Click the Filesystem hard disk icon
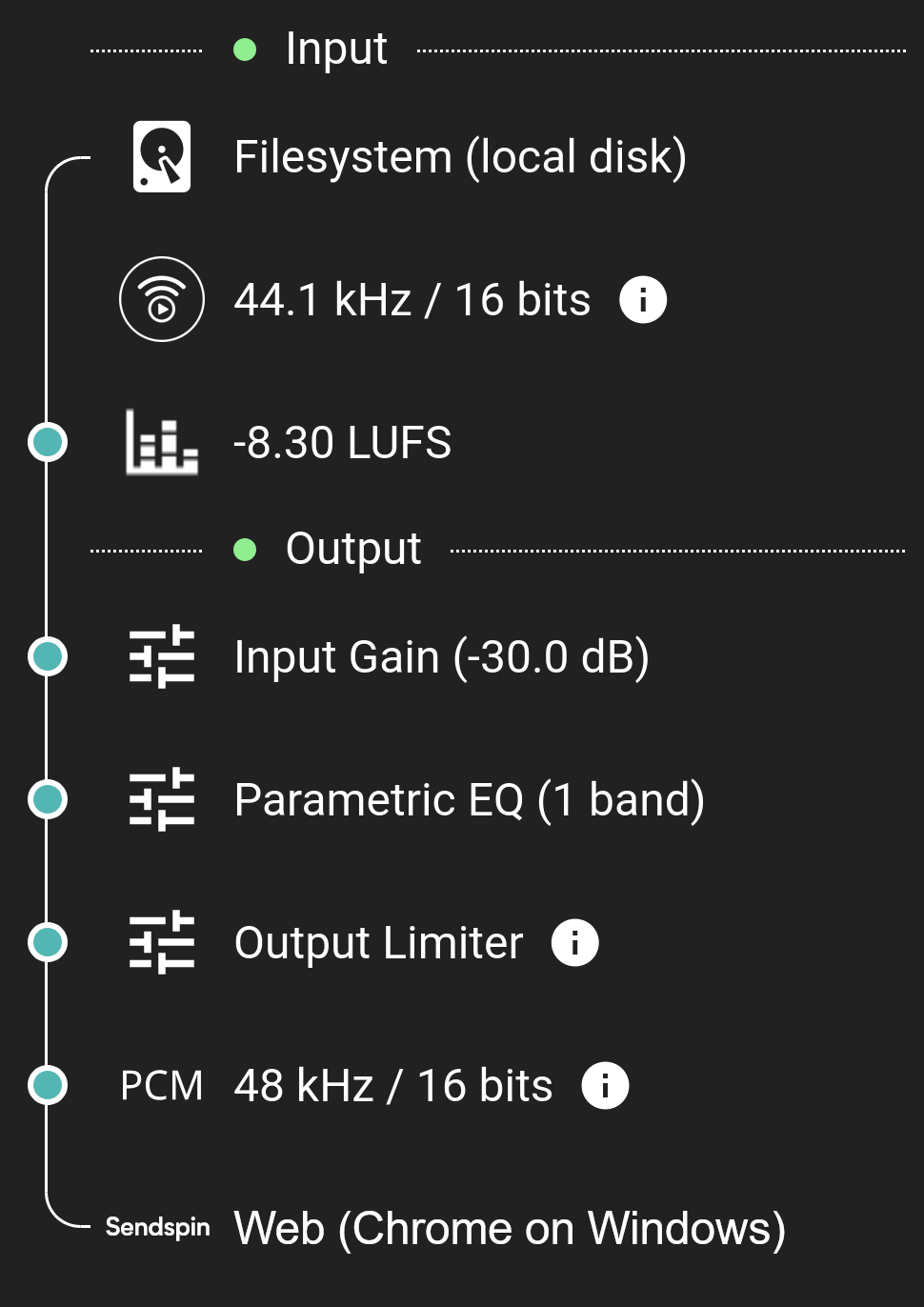924x1307 pixels. (x=162, y=156)
